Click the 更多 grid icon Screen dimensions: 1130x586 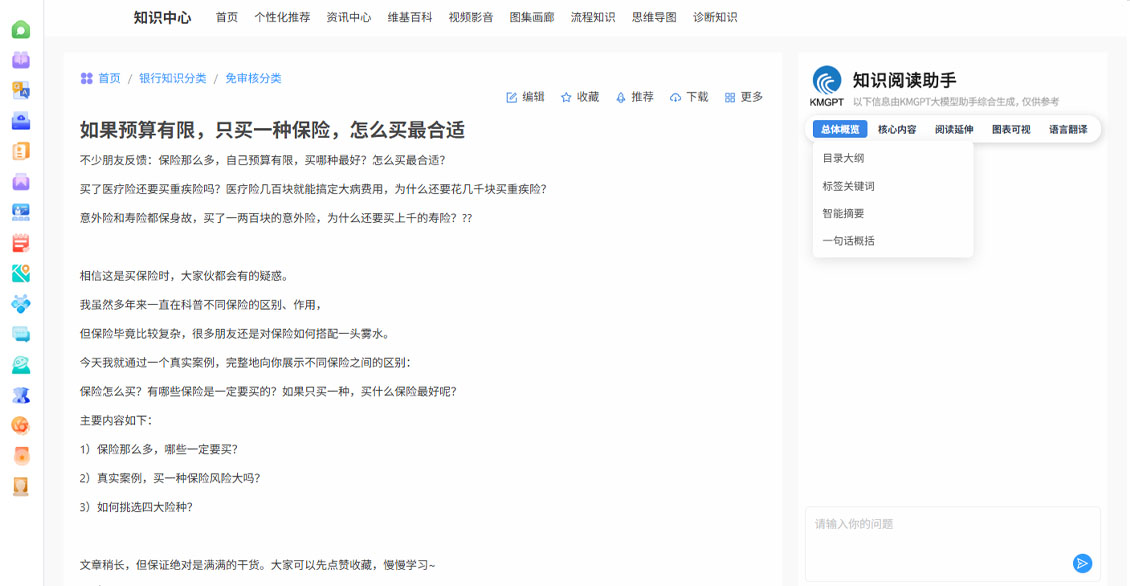click(x=730, y=97)
